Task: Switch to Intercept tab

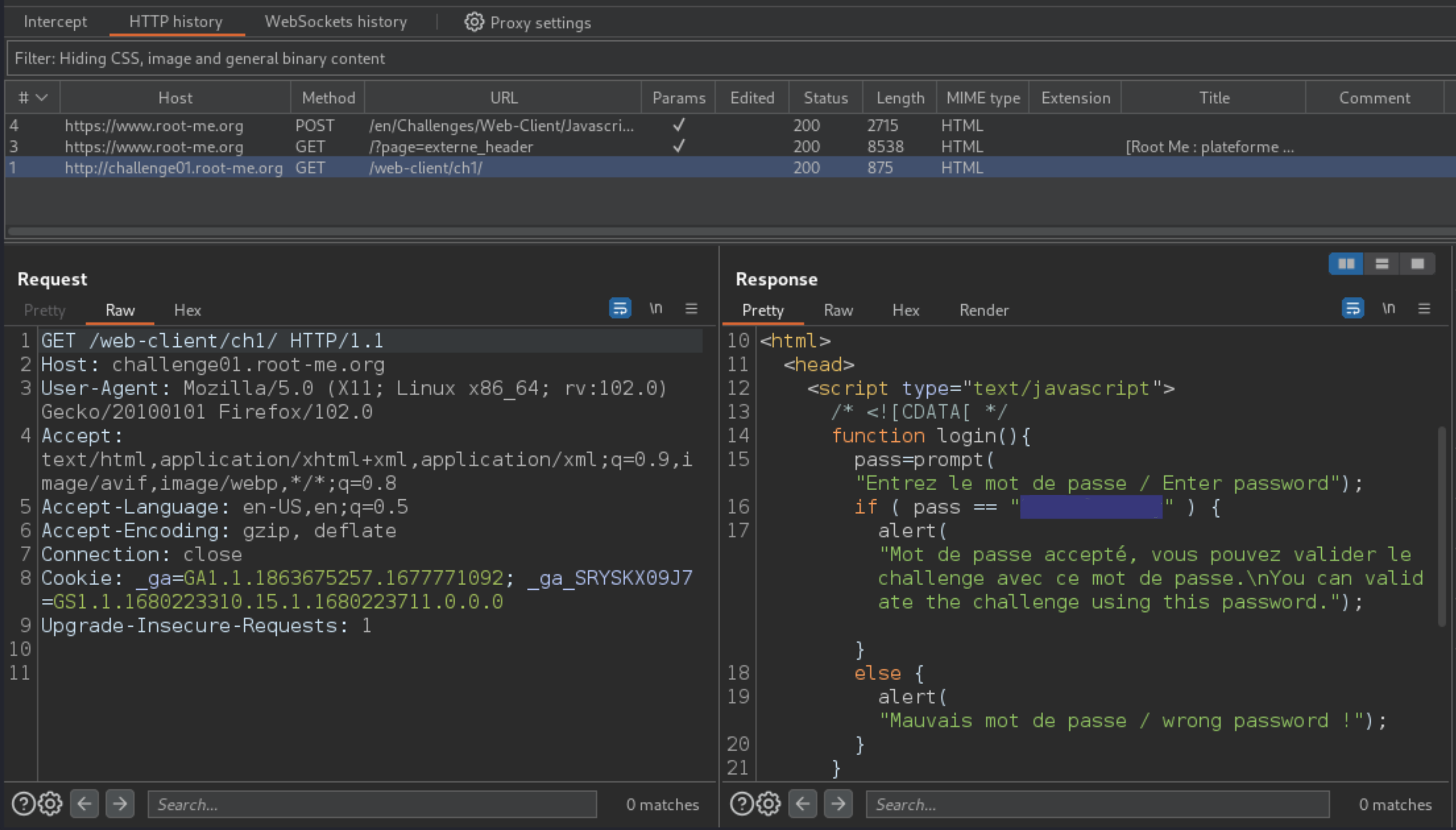Action: pyautogui.click(x=56, y=22)
